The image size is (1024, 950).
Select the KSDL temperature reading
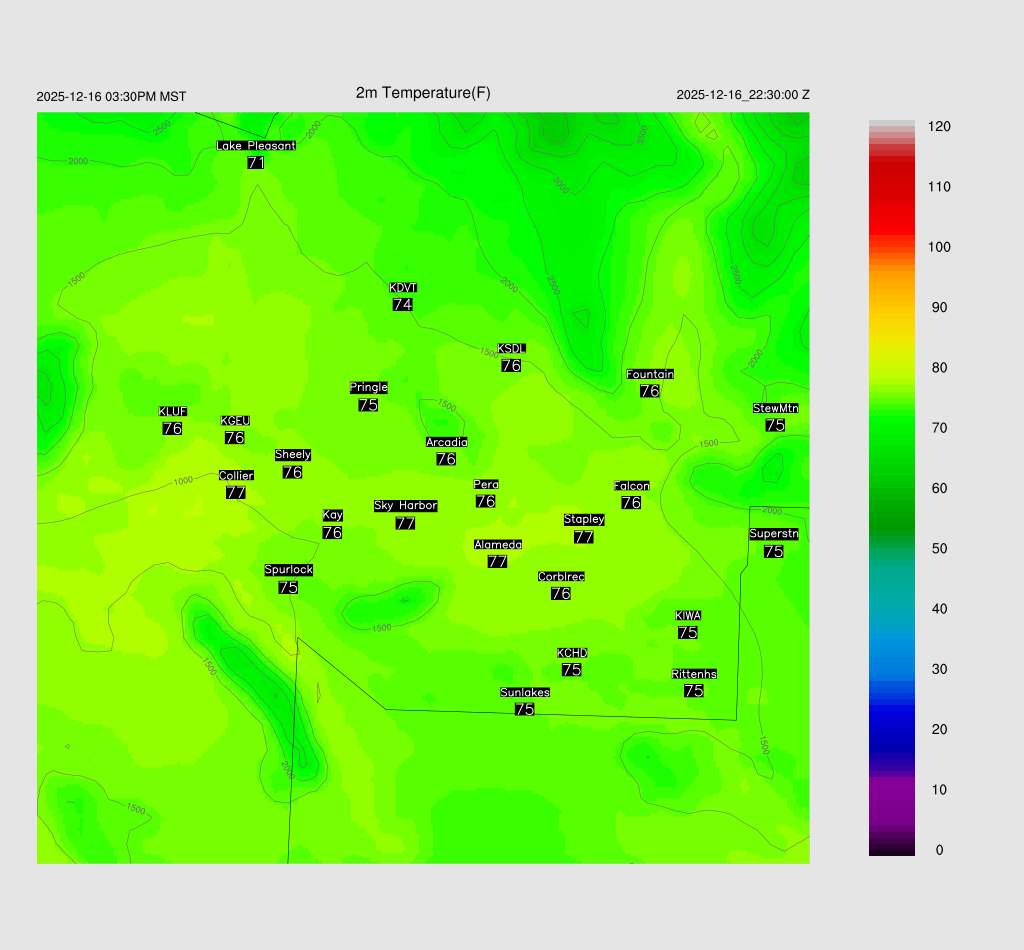click(x=511, y=366)
